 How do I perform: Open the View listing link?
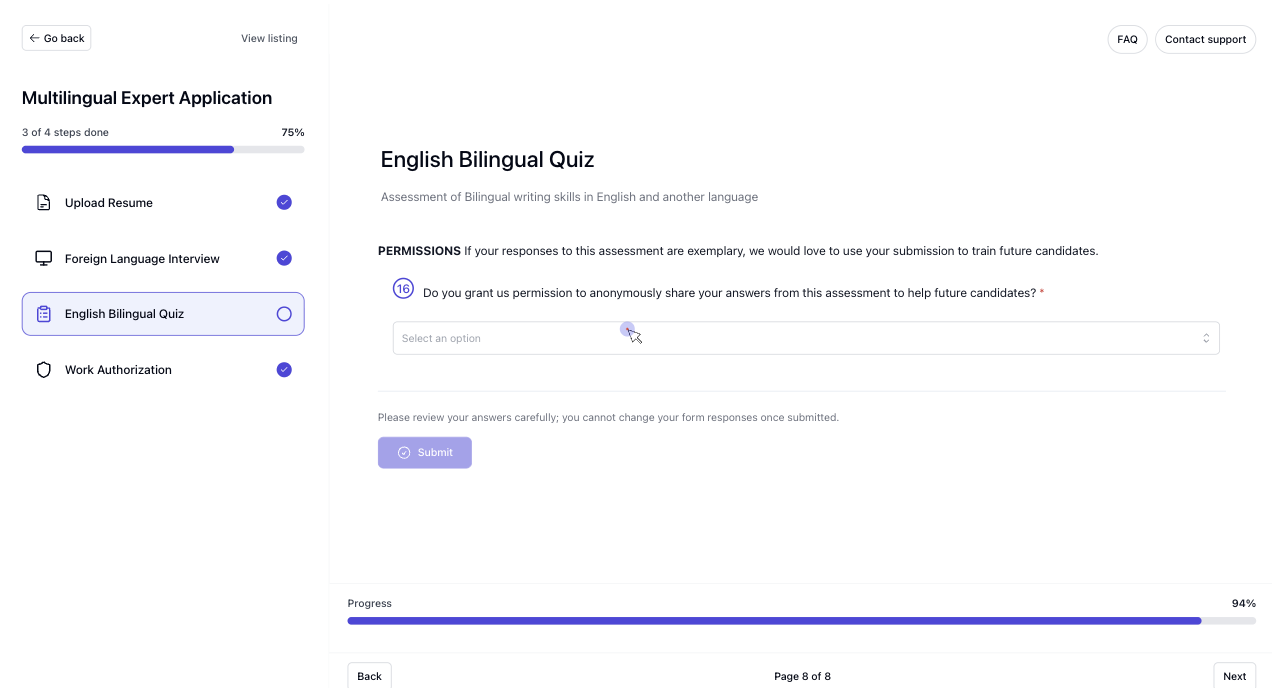pos(269,38)
